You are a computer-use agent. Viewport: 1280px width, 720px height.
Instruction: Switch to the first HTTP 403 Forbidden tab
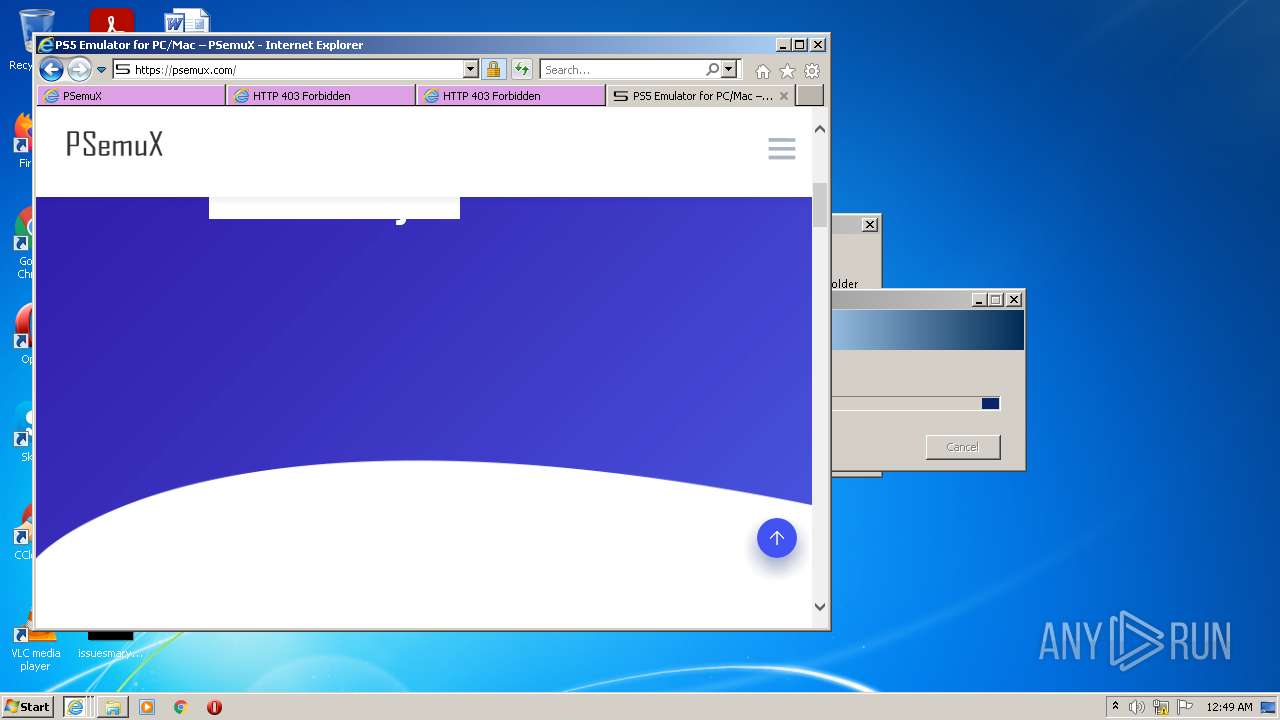(x=321, y=96)
